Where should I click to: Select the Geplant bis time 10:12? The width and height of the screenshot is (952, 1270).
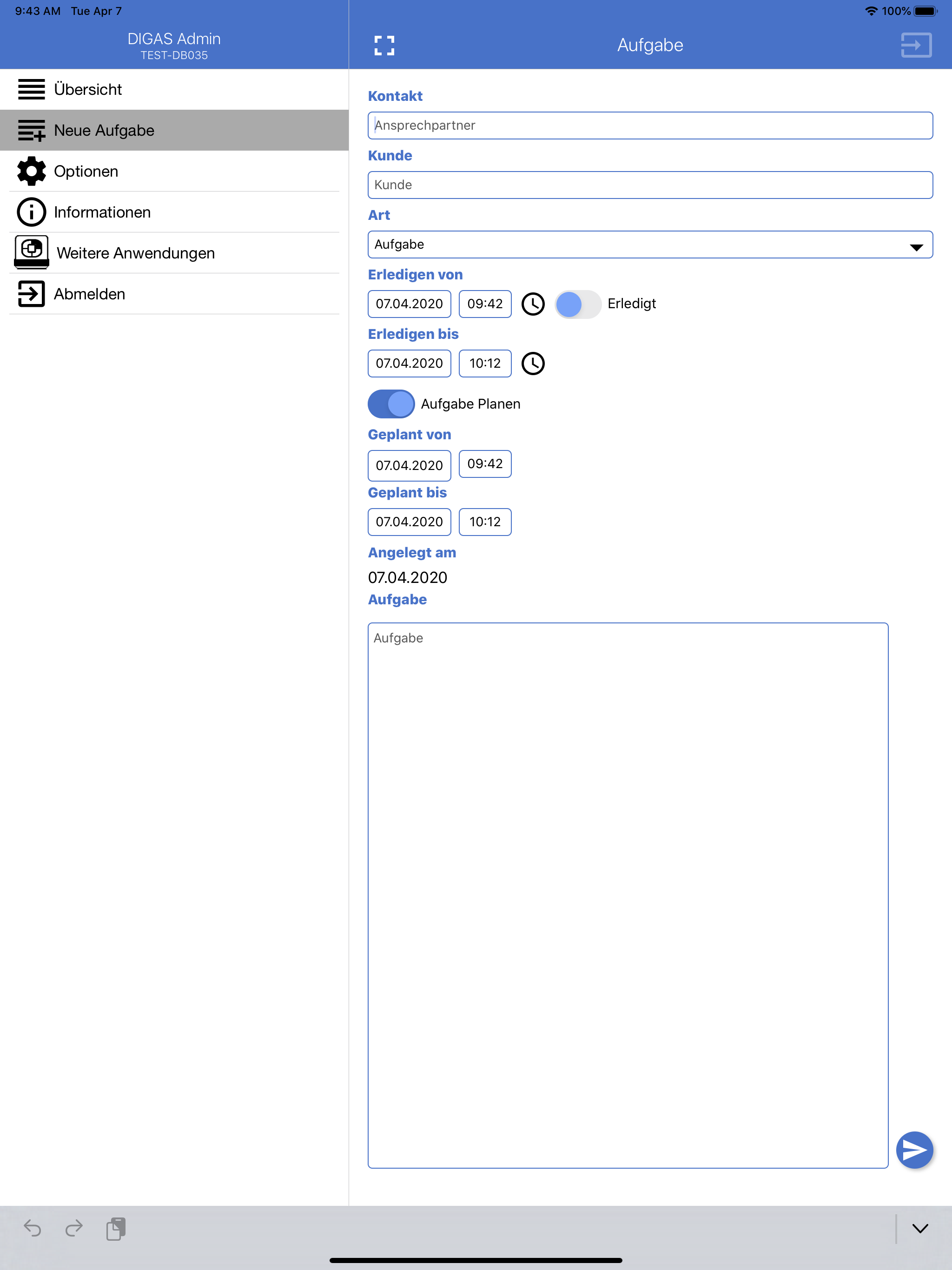pos(485,522)
